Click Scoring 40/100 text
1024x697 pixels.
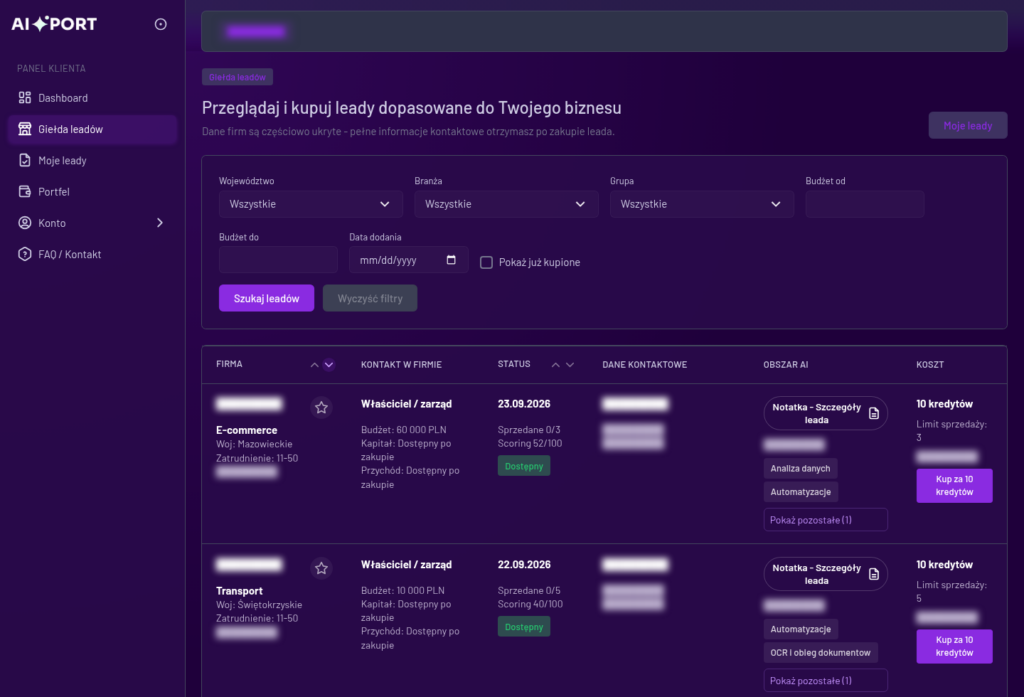[x=530, y=604]
